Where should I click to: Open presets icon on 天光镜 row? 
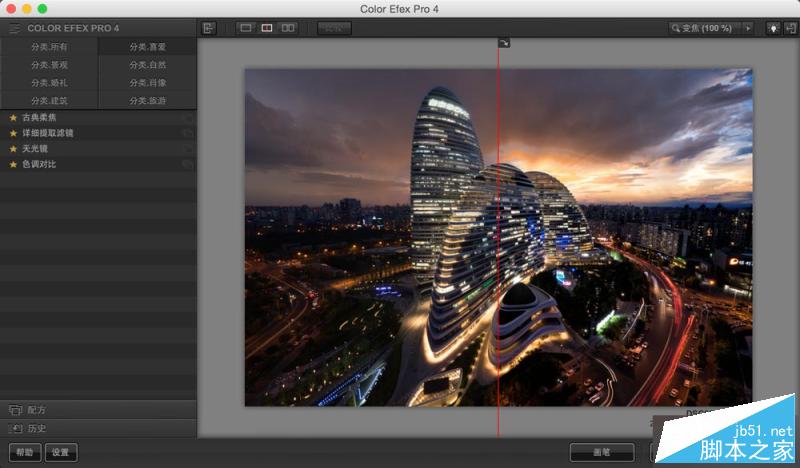click(x=188, y=149)
